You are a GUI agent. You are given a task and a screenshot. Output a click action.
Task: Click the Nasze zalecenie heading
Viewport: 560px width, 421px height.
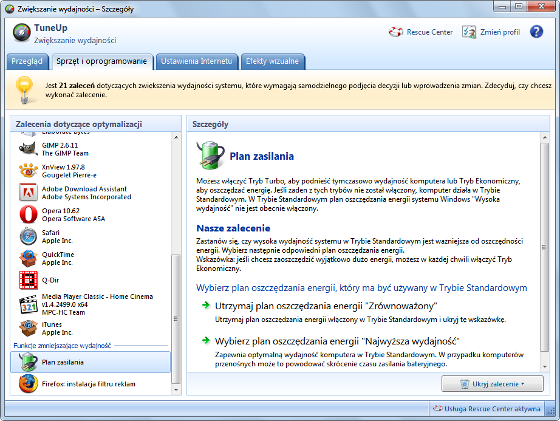point(233,228)
